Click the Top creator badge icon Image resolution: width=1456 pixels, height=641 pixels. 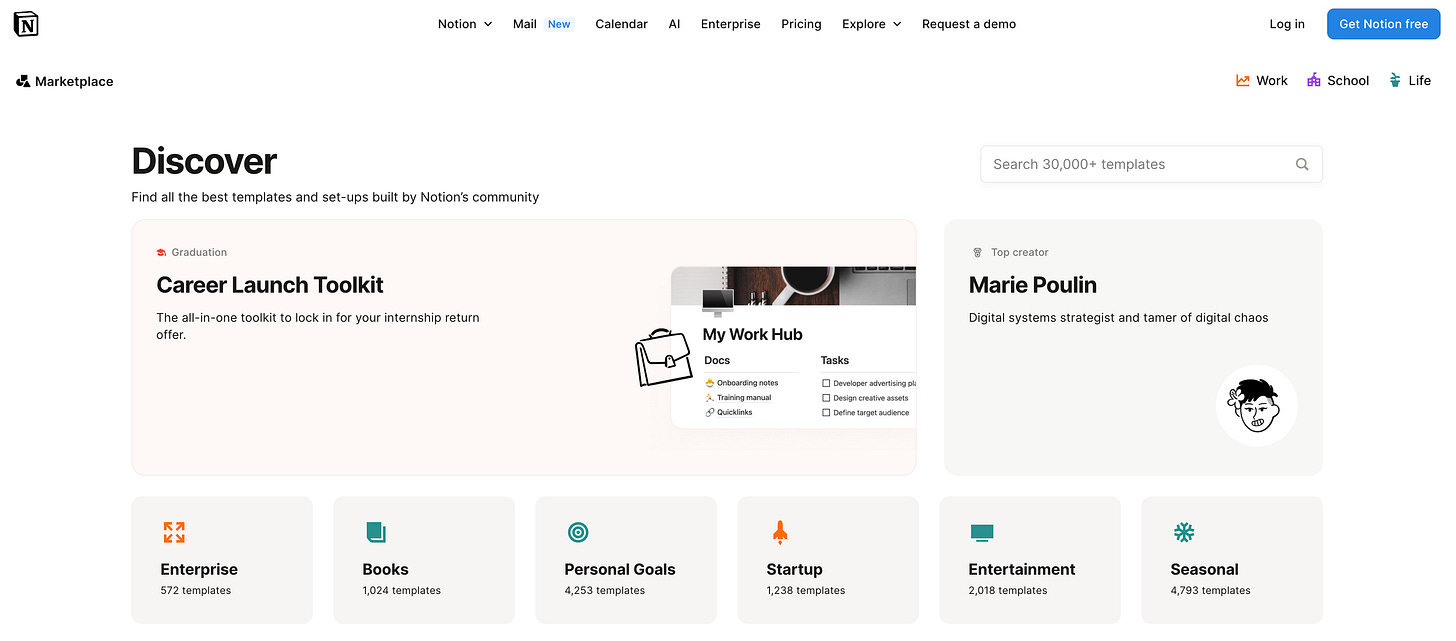(978, 252)
